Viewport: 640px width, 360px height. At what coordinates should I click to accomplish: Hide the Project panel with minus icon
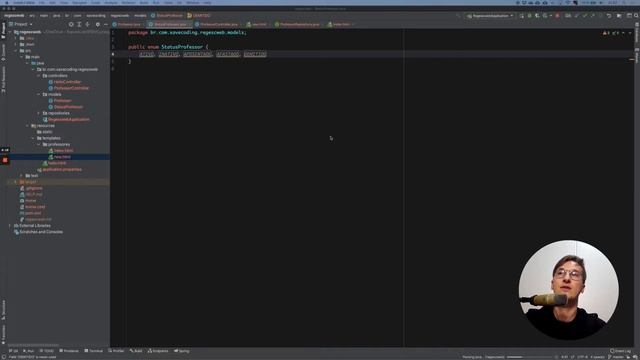click(106, 24)
